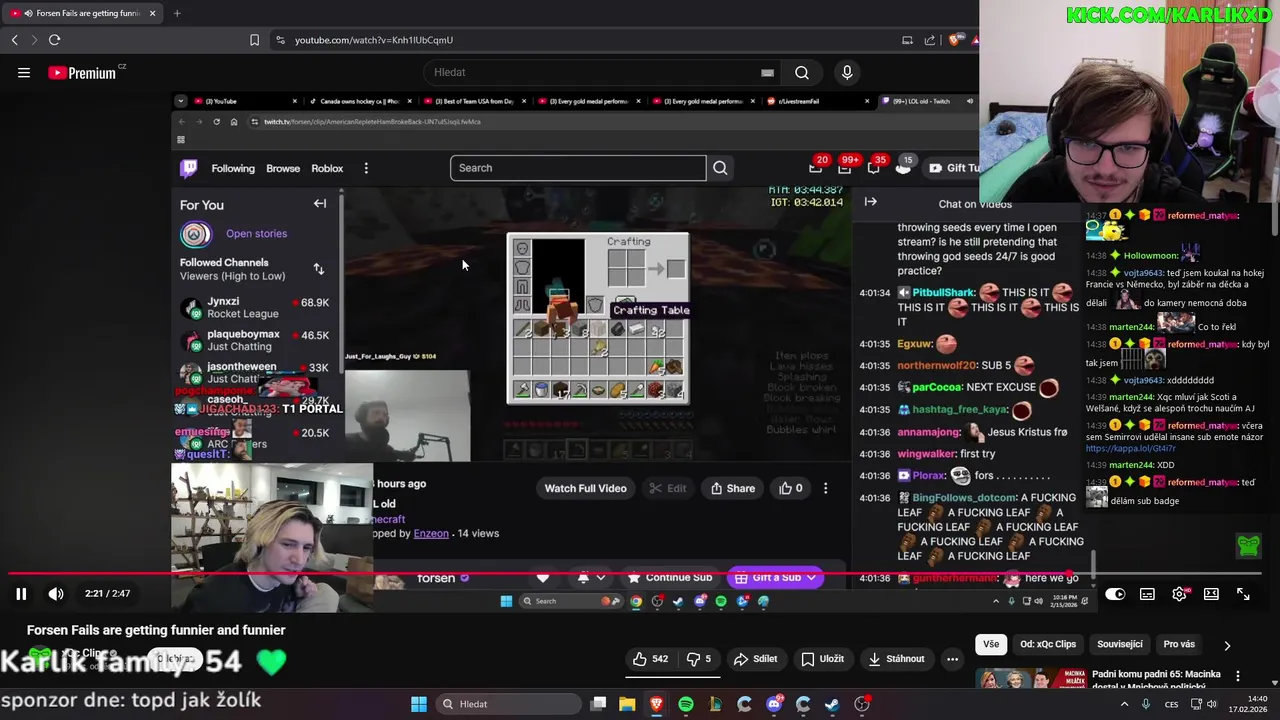Click the 'Stáhnout' download button

(896, 659)
